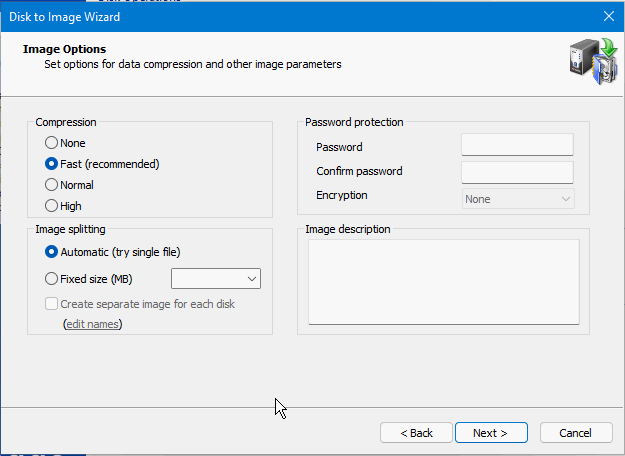Enable Automatic (try single file) splitting
This screenshot has width=625, height=456.
pos(52,252)
